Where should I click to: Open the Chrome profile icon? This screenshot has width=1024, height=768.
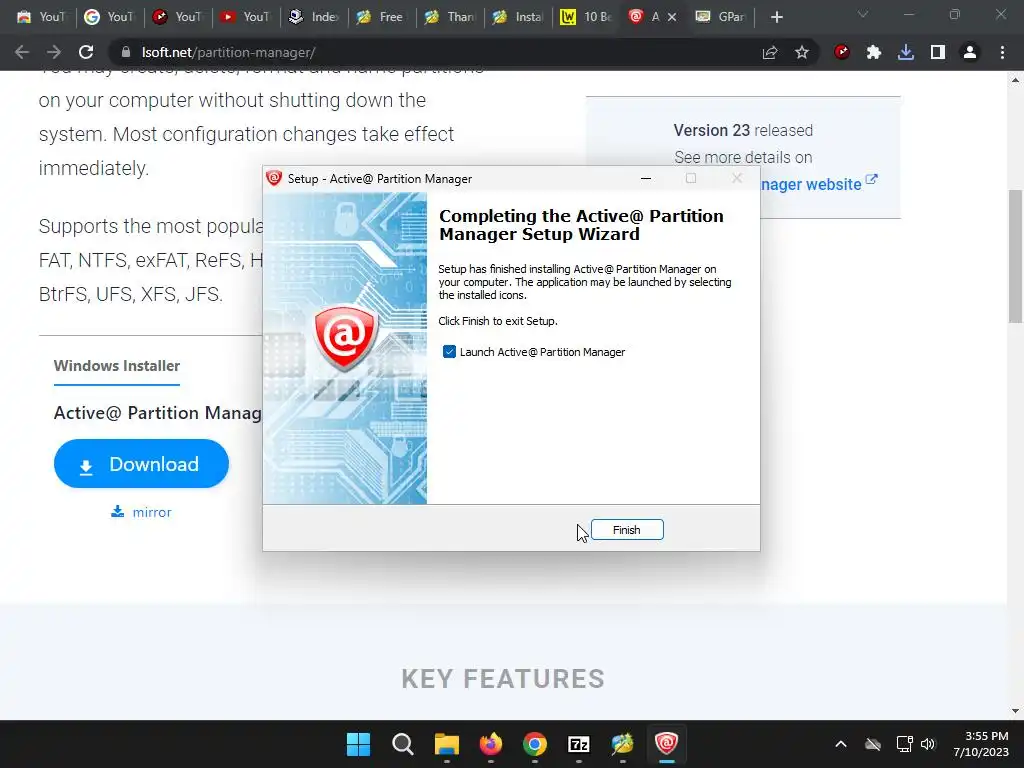click(970, 52)
